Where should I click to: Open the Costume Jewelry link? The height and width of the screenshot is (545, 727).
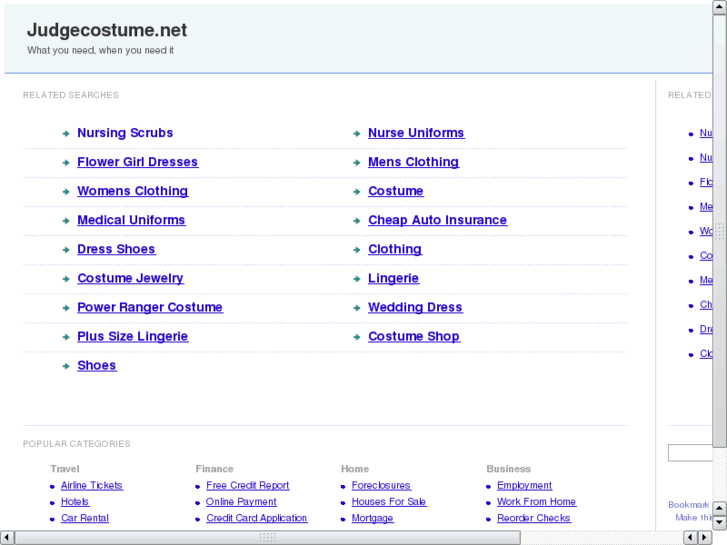coord(130,278)
